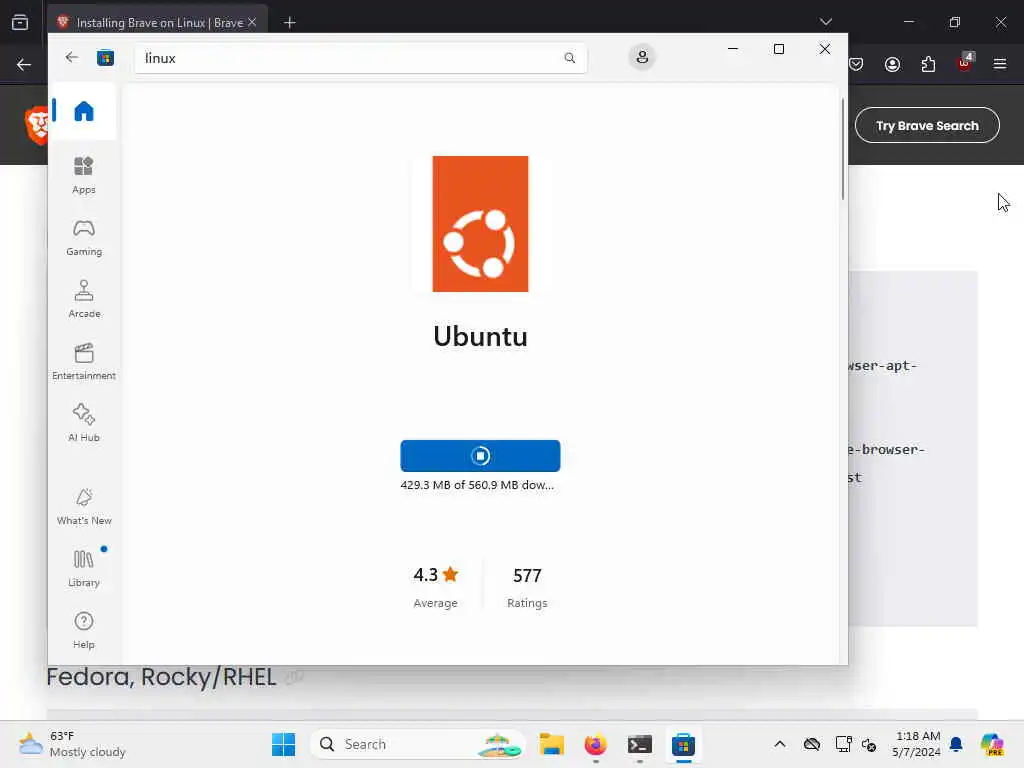The width and height of the screenshot is (1024, 768).
Task: Click the OneDrive cloud tray icon
Action: (812, 744)
